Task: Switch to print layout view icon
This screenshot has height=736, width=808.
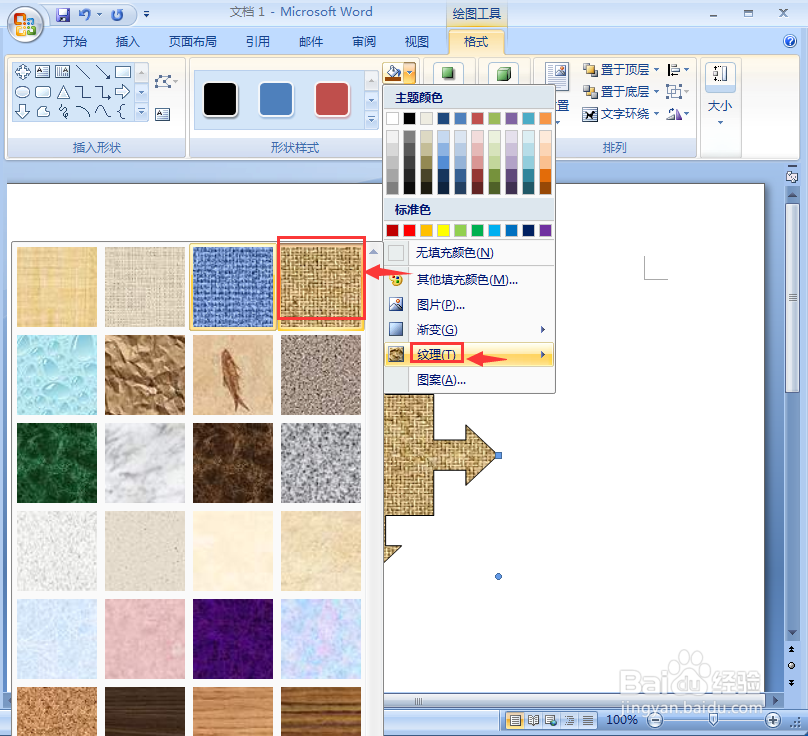Action: click(x=515, y=720)
